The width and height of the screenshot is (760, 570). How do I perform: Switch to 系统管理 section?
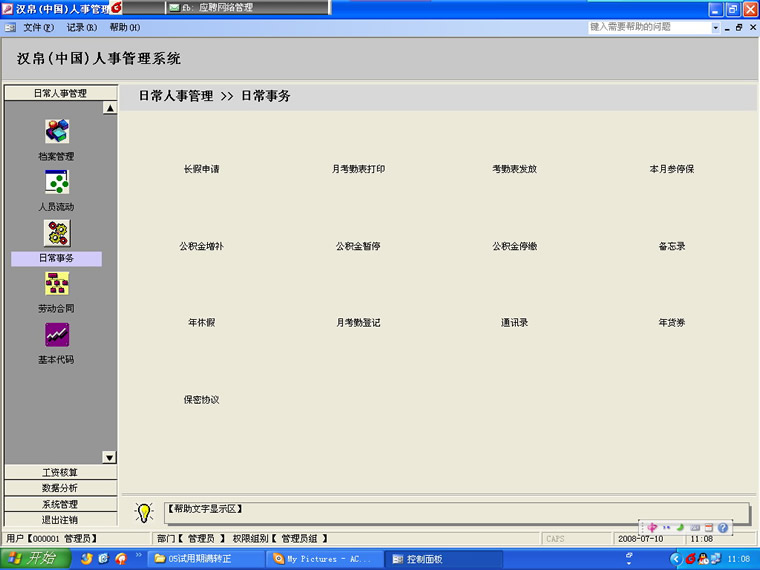(61, 504)
